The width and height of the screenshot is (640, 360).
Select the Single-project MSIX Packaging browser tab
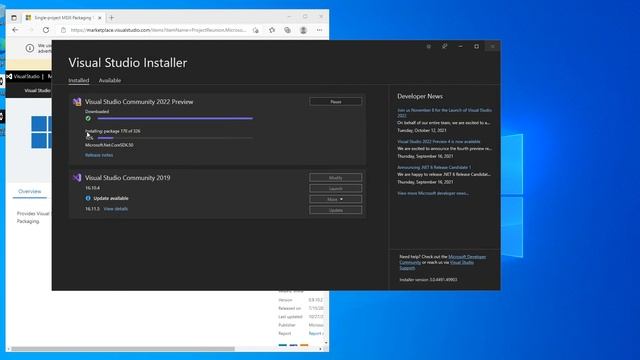(63, 18)
